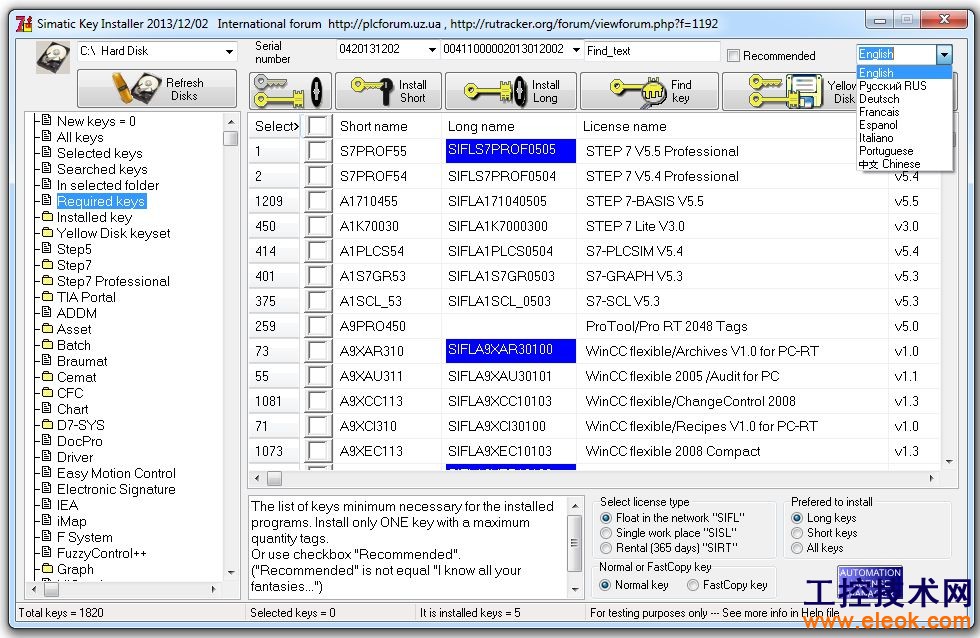Viewport: 980px width, 638px height.
Task: Click description box scrollbar thumb
Action: coord(574,544)
